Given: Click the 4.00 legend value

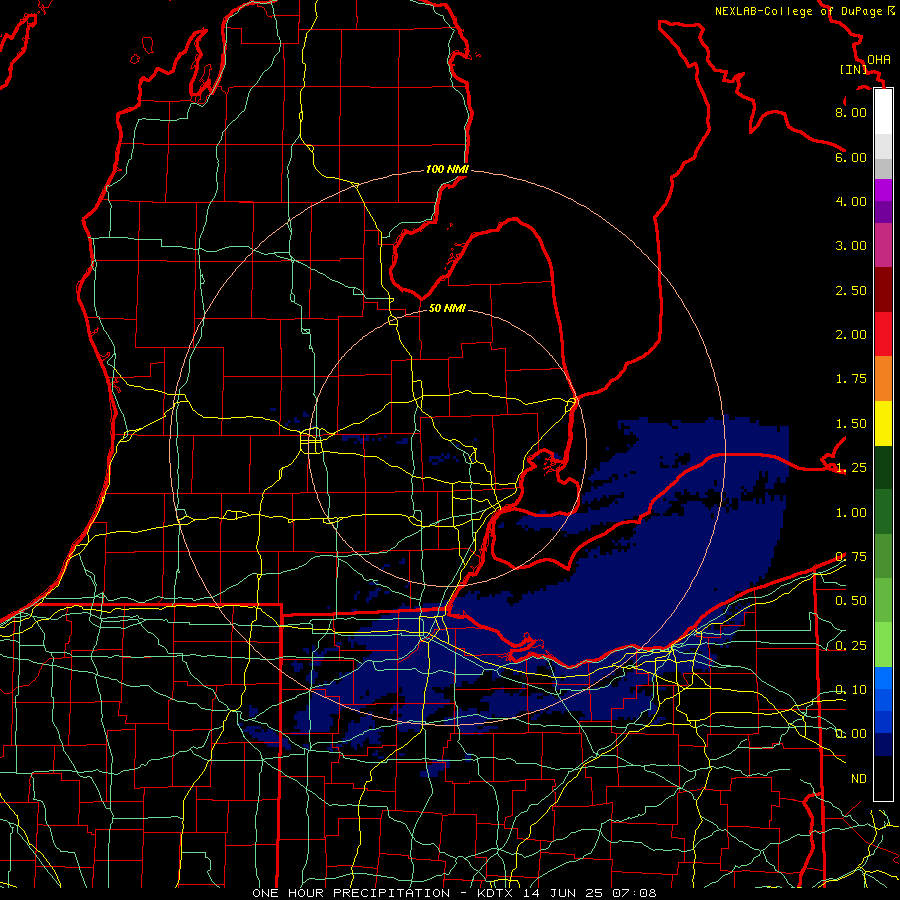Looking at the screenshot, I should coord(851,201).
